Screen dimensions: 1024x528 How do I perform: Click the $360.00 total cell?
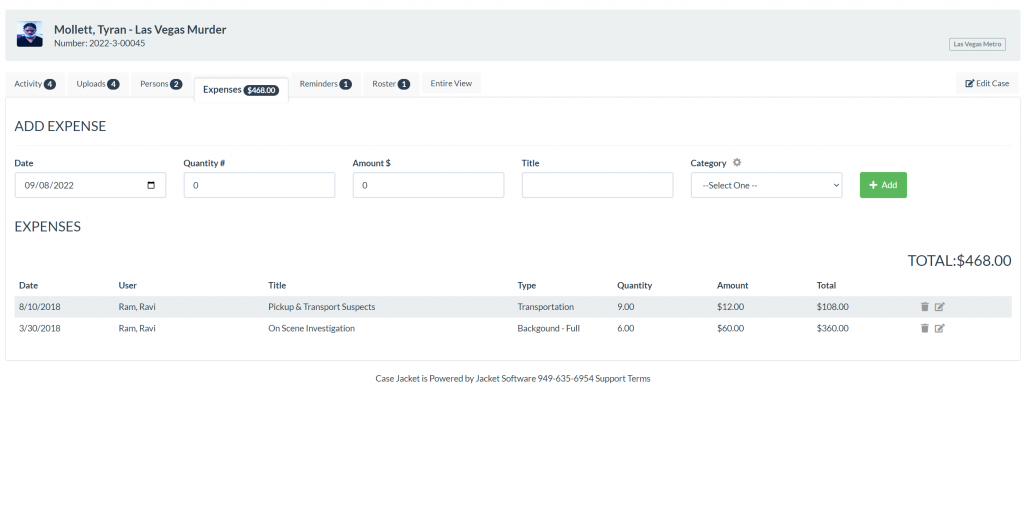833,328
